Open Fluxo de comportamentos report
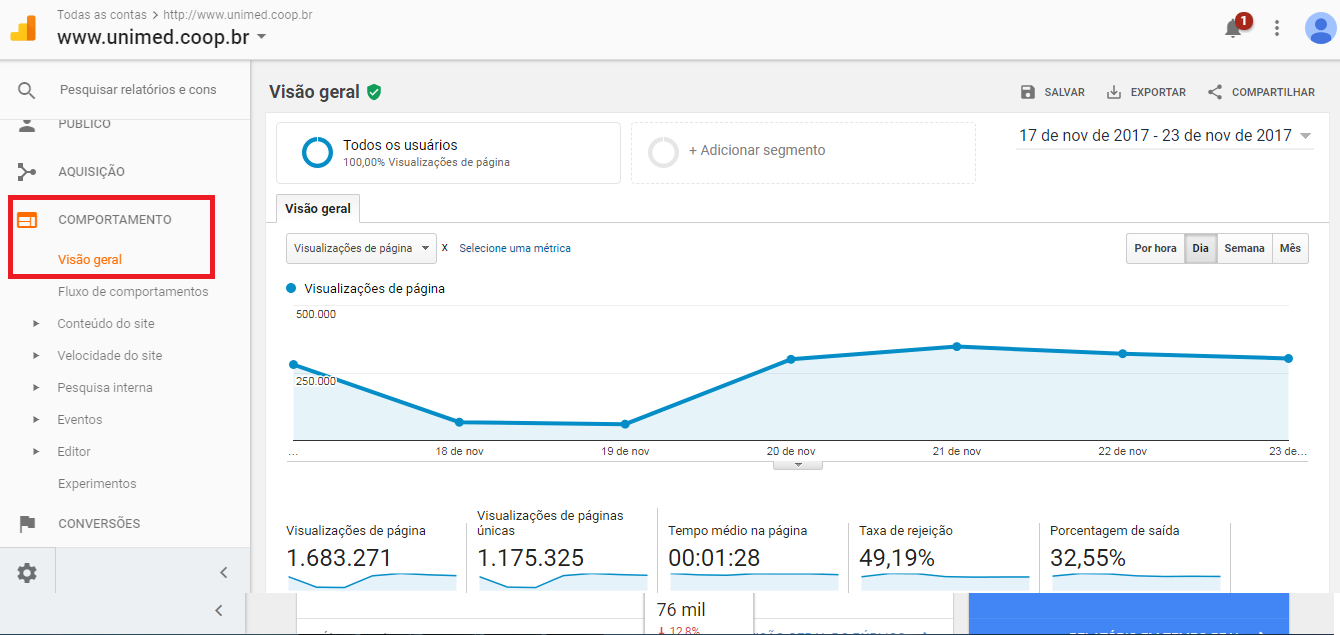 click(133, 292)
